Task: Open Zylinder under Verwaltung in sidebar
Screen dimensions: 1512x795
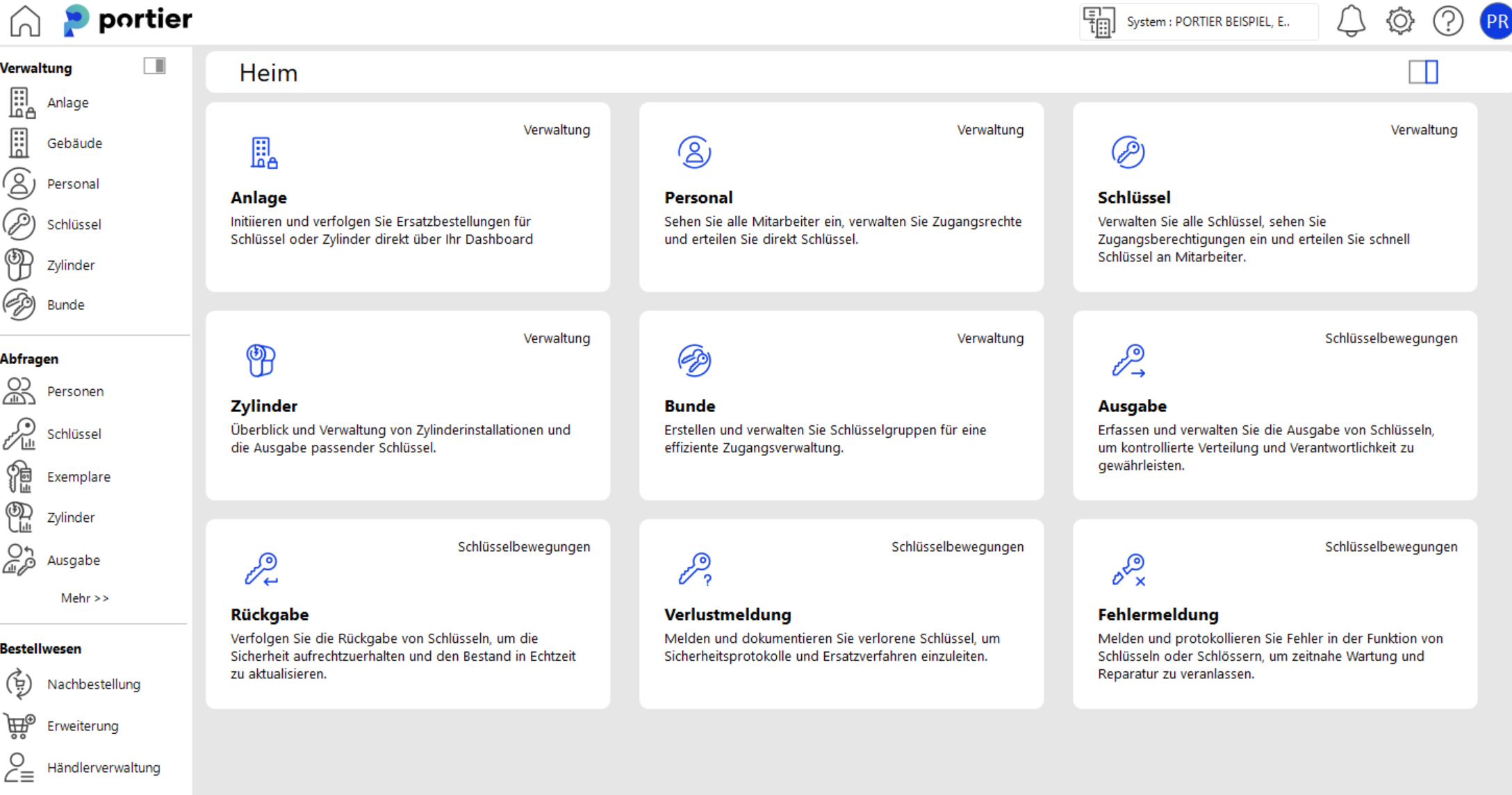Action: (70, 265)
